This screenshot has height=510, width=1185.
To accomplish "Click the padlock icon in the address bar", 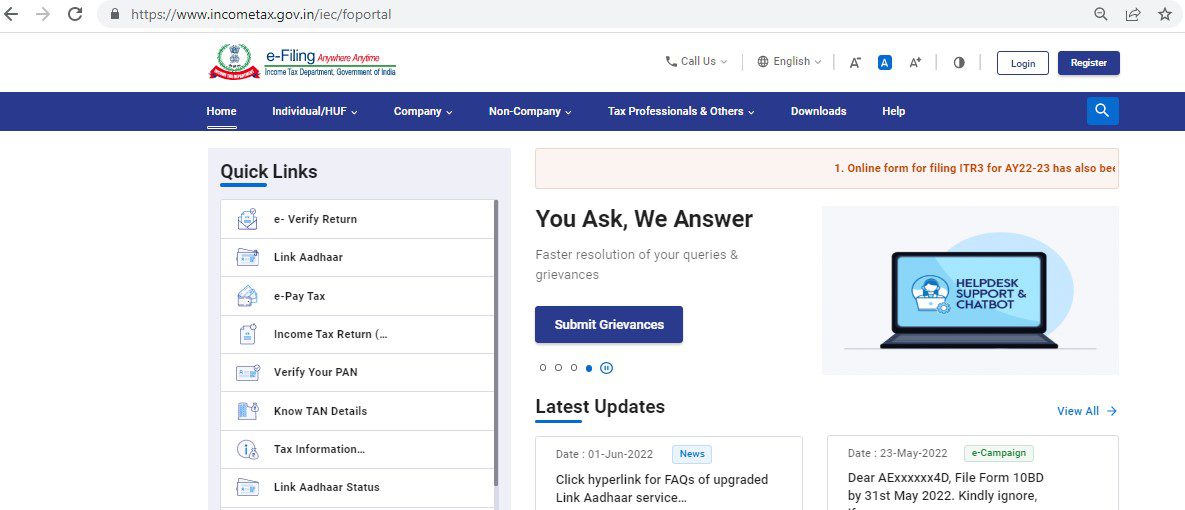I will pos(115,14).
